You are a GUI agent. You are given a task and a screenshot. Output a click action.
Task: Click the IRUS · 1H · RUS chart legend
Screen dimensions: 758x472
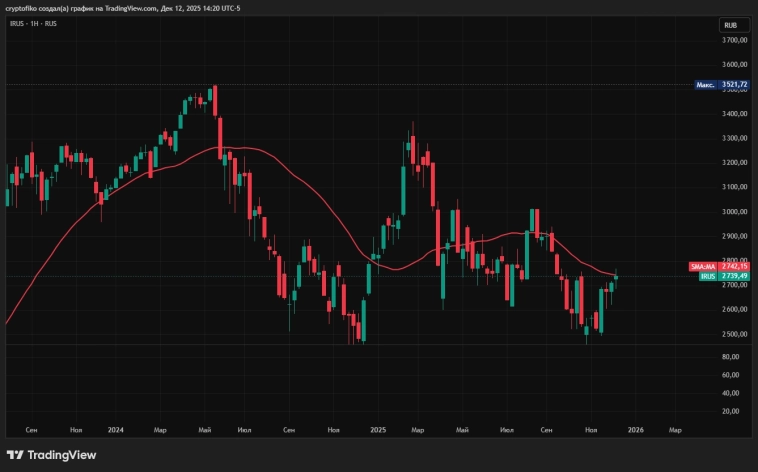pyautogui.click(x=31, y=22)
